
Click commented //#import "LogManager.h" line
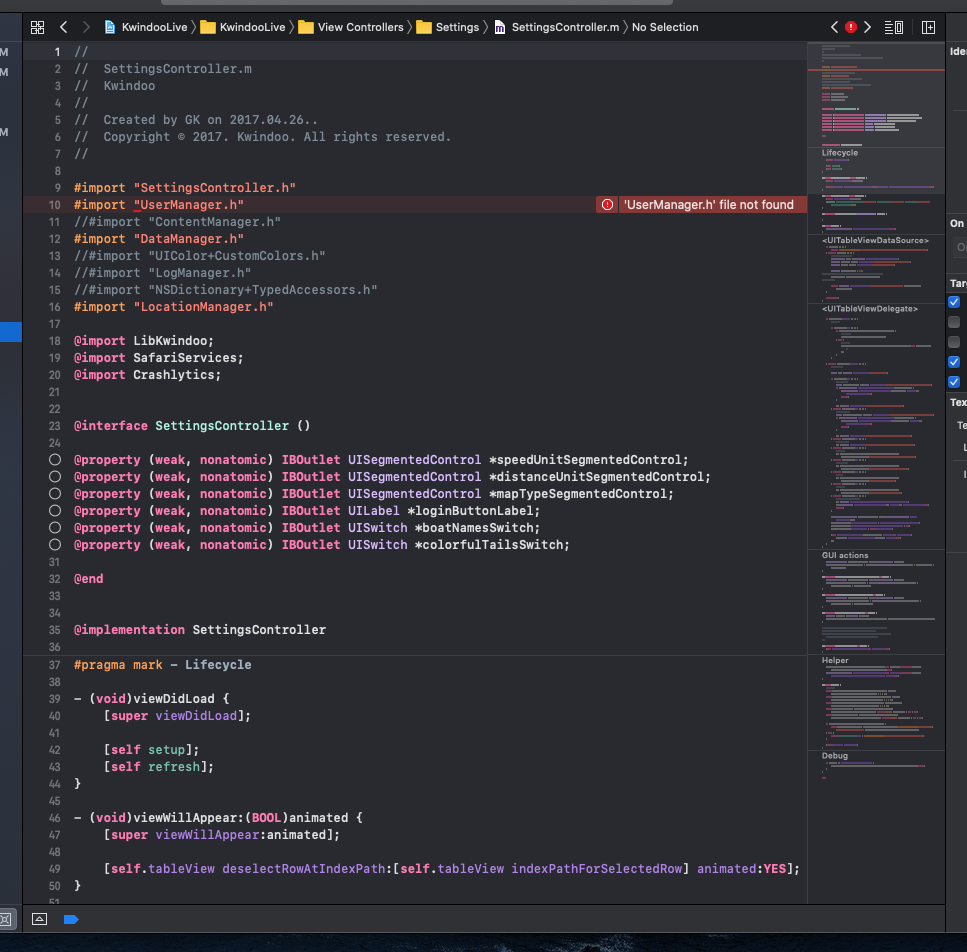(x=162, y=273)
